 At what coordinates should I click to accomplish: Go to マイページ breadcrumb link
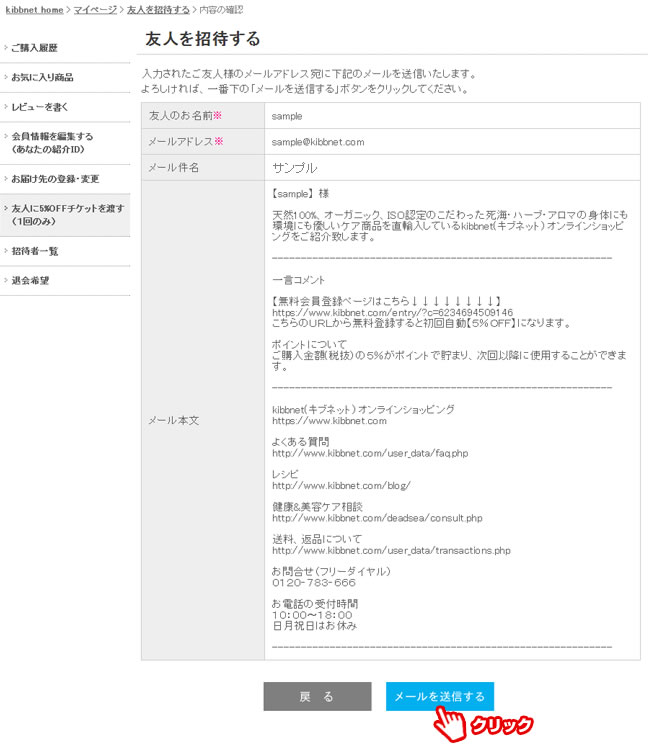pos(95,9)
